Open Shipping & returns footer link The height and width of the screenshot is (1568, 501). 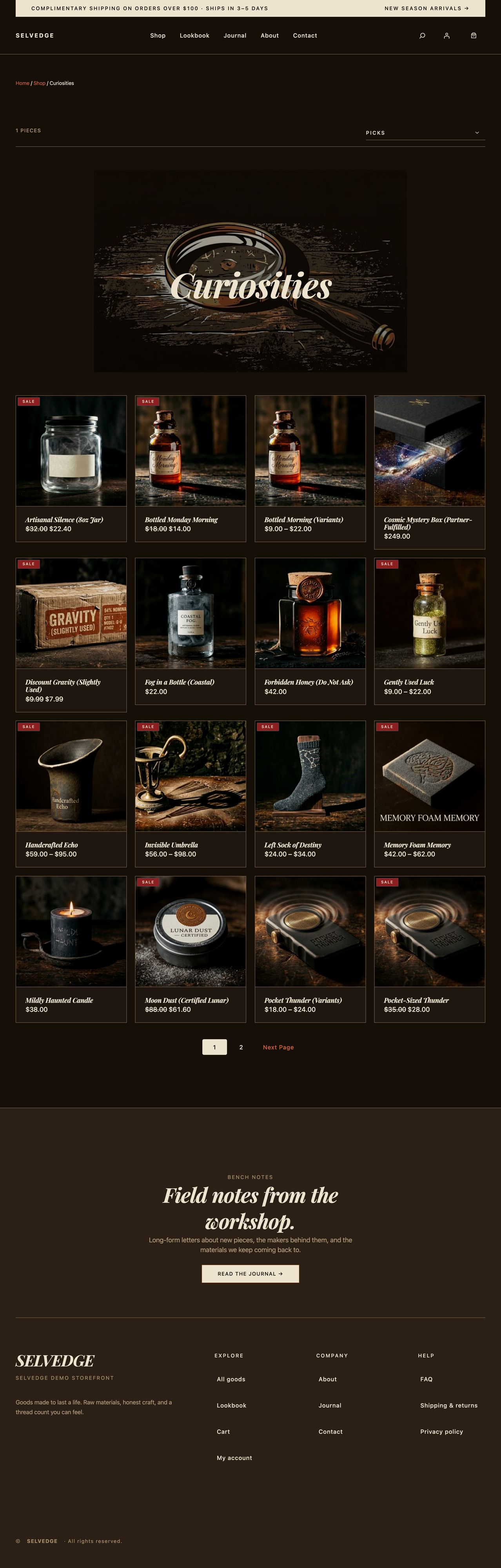[448, 1405]
